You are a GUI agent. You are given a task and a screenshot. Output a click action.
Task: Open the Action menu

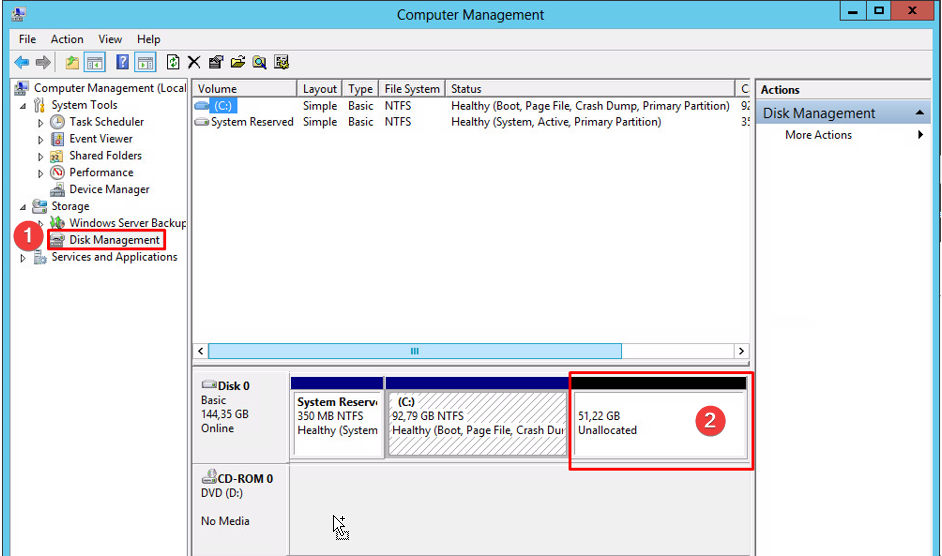[x=67, y=39]
